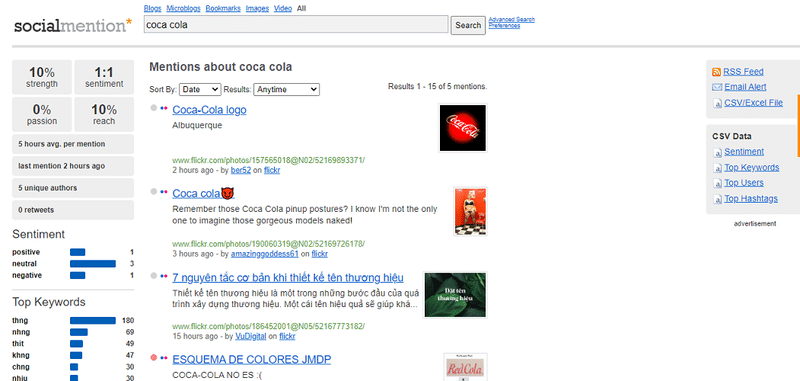Open the ESQUEMA DE COLORES JMDP link
Screen dimensions: 800x381
point(252,360)
